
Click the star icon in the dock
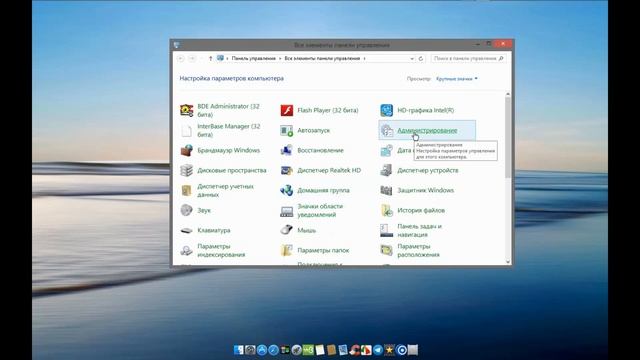pos(389,350)
